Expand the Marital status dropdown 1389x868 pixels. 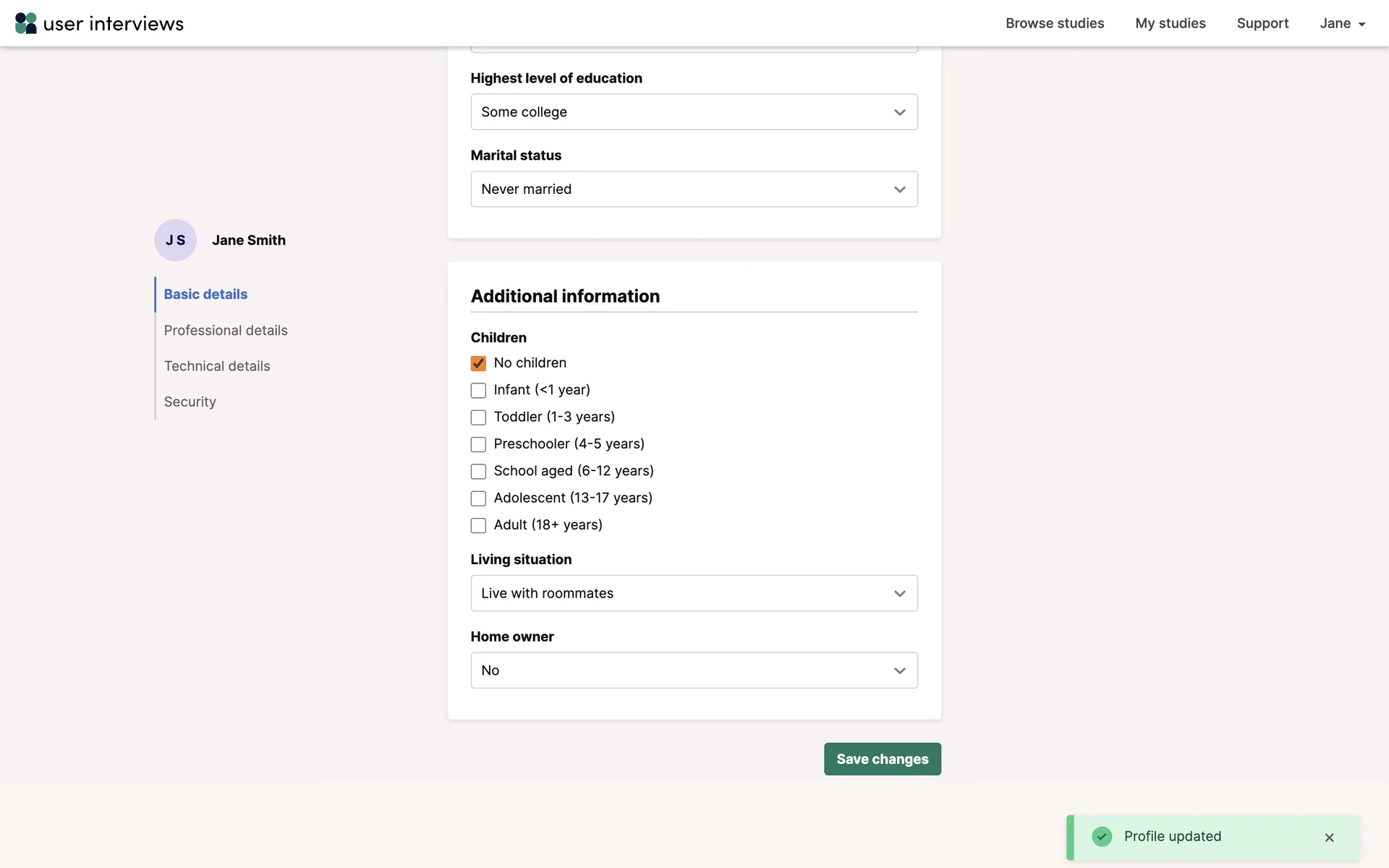click(x=694, y=189)
